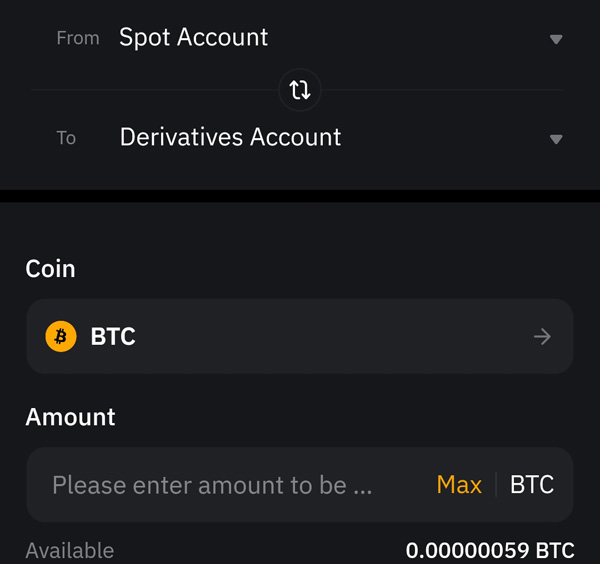Image resolution: width=600 pixels, height=564 pixels.
Task: Expand the From account dropdown triangle
Action: [556, 39]
